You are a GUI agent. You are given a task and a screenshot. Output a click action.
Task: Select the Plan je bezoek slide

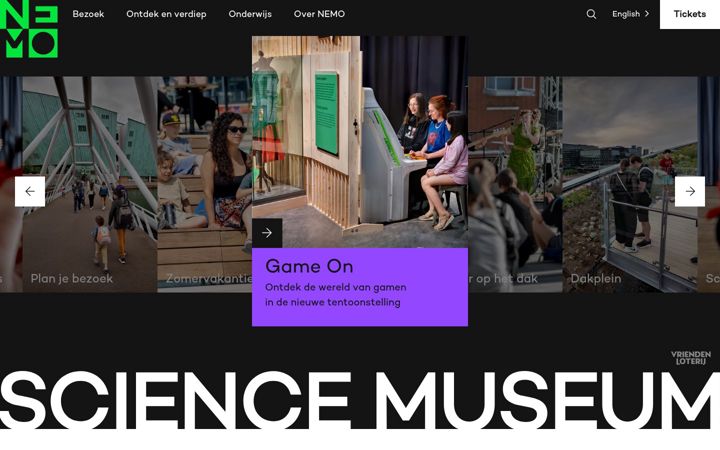tap(90, 184)
